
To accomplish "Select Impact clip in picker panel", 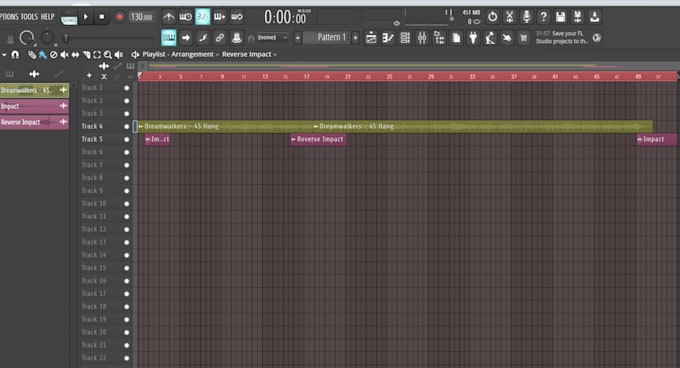I will coord(34,106).
